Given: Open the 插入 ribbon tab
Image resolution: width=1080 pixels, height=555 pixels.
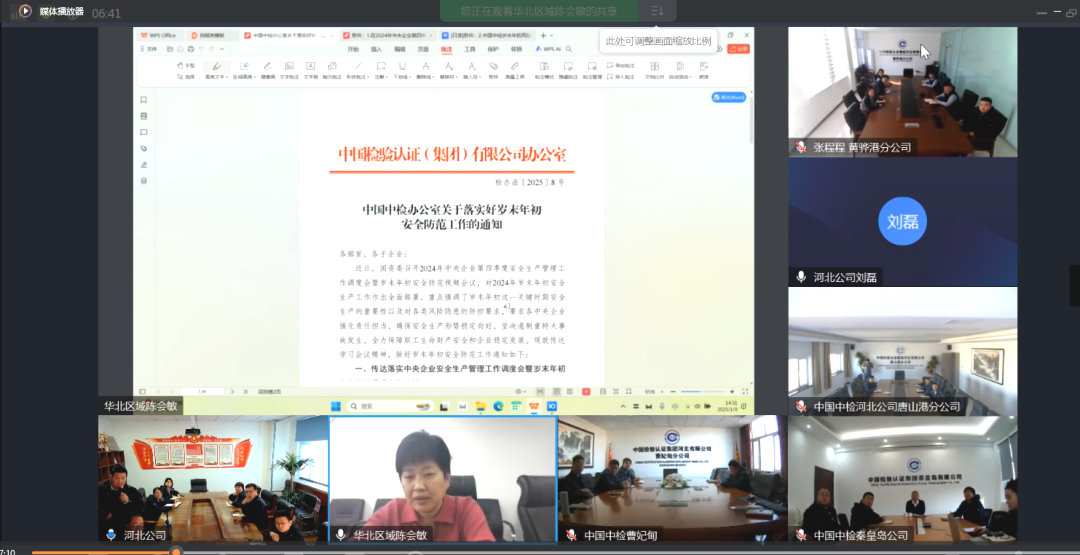Looking at the screenshot, I should point(377,49).
